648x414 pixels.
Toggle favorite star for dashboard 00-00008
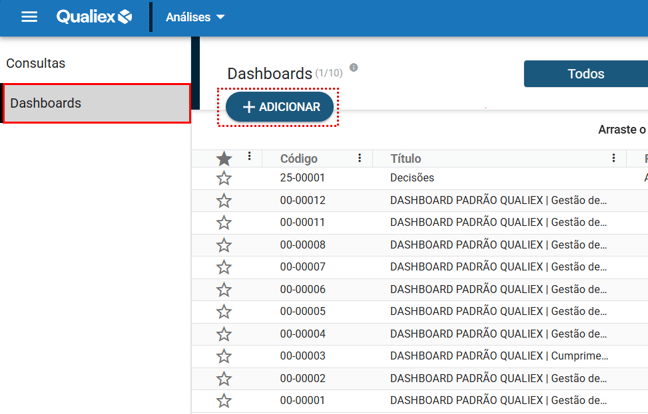point(224,245)
